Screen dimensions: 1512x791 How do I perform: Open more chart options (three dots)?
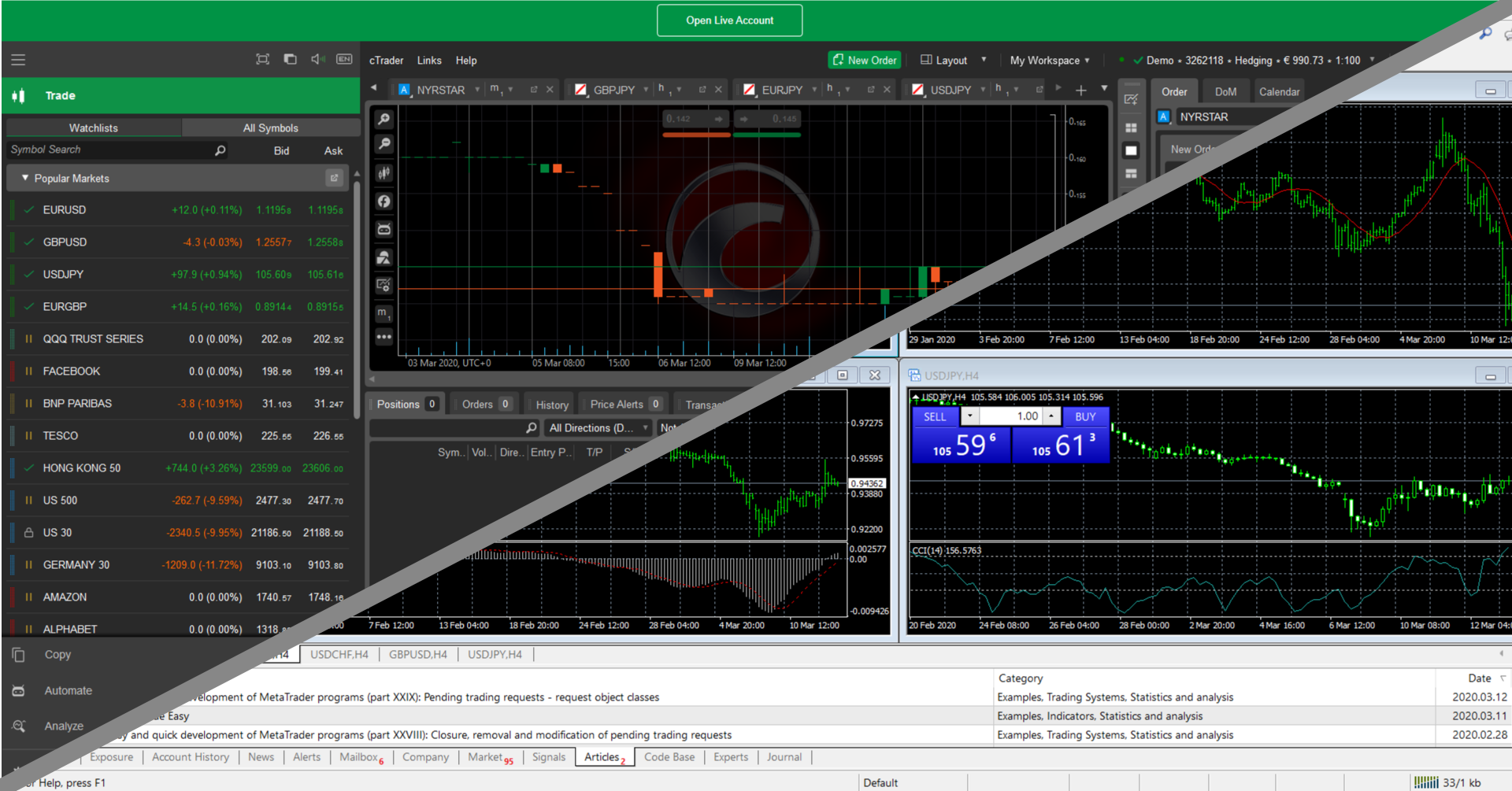(x=384, y=337)
